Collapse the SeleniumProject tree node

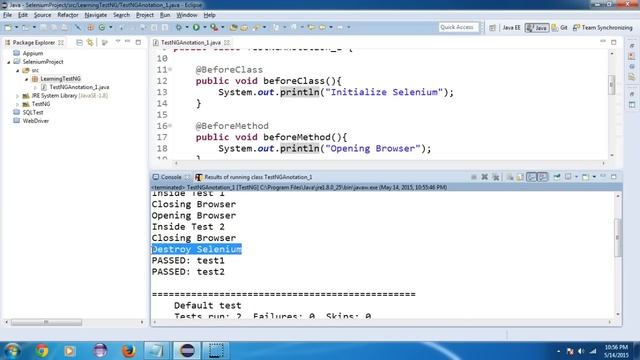pyautogui.click(x=9, y=62)
